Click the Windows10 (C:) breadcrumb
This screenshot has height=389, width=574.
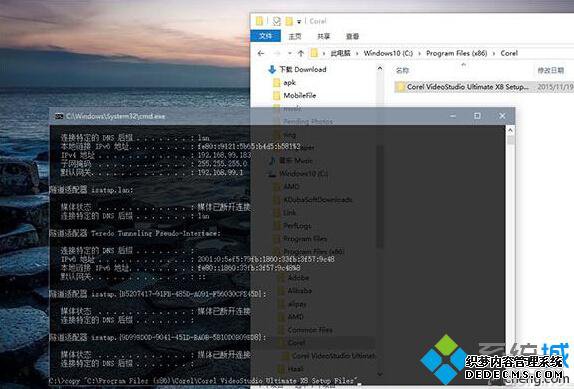tap(388, 53)
